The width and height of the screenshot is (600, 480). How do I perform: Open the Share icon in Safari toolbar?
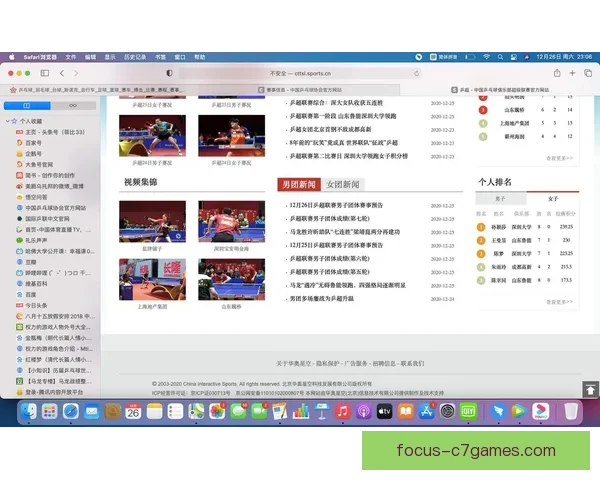click(x=557, y=73)
